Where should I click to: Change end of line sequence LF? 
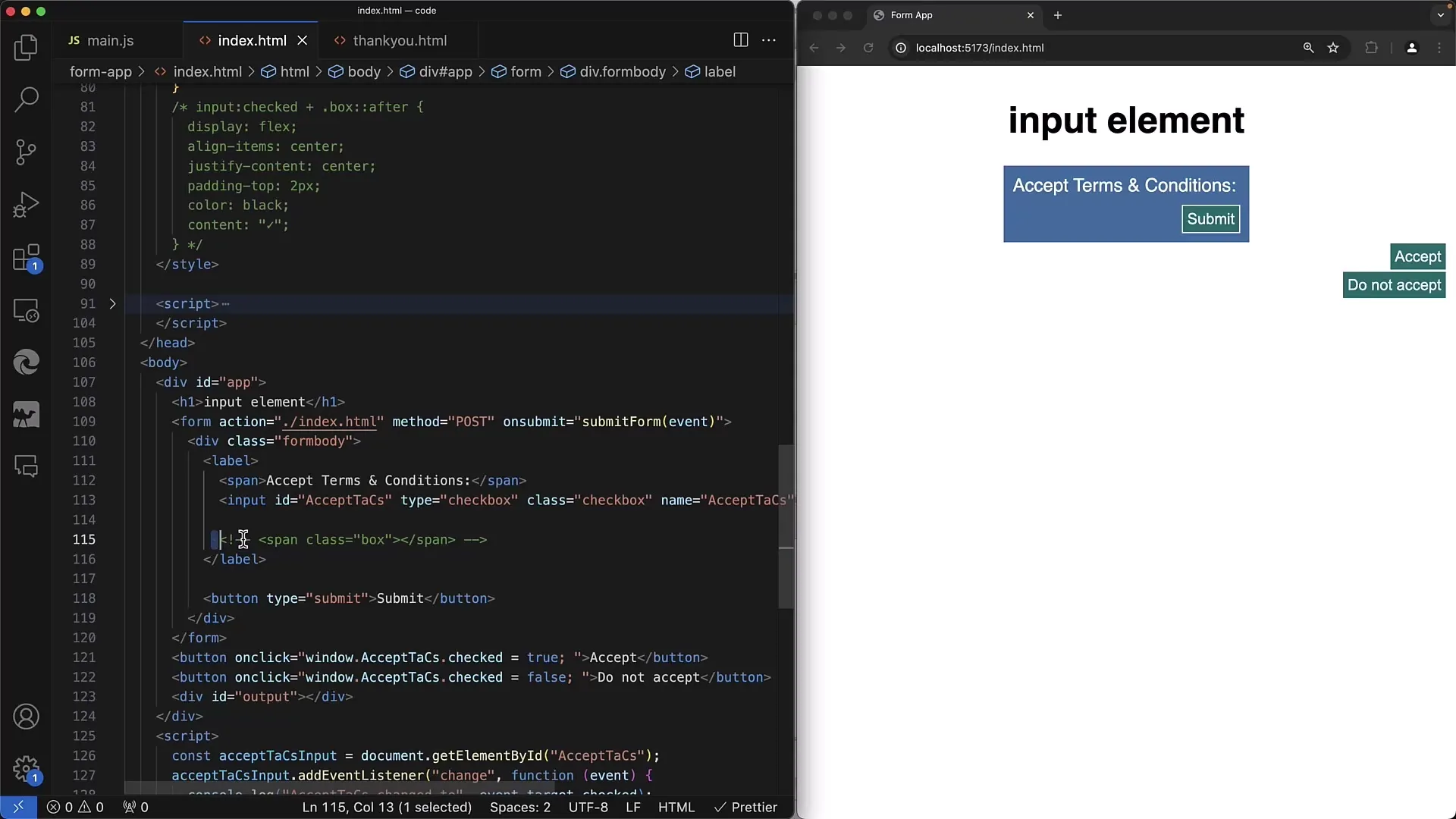[633, 807]
